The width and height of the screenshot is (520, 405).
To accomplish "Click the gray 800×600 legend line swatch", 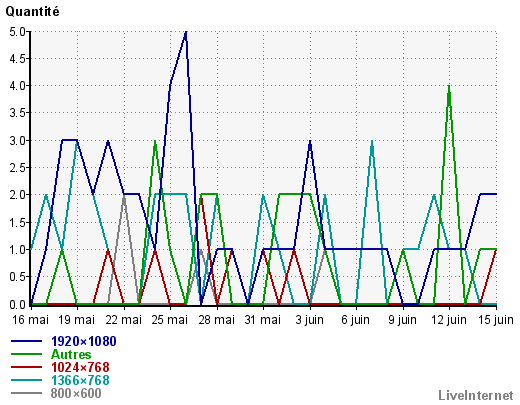I will click(27, 393).
